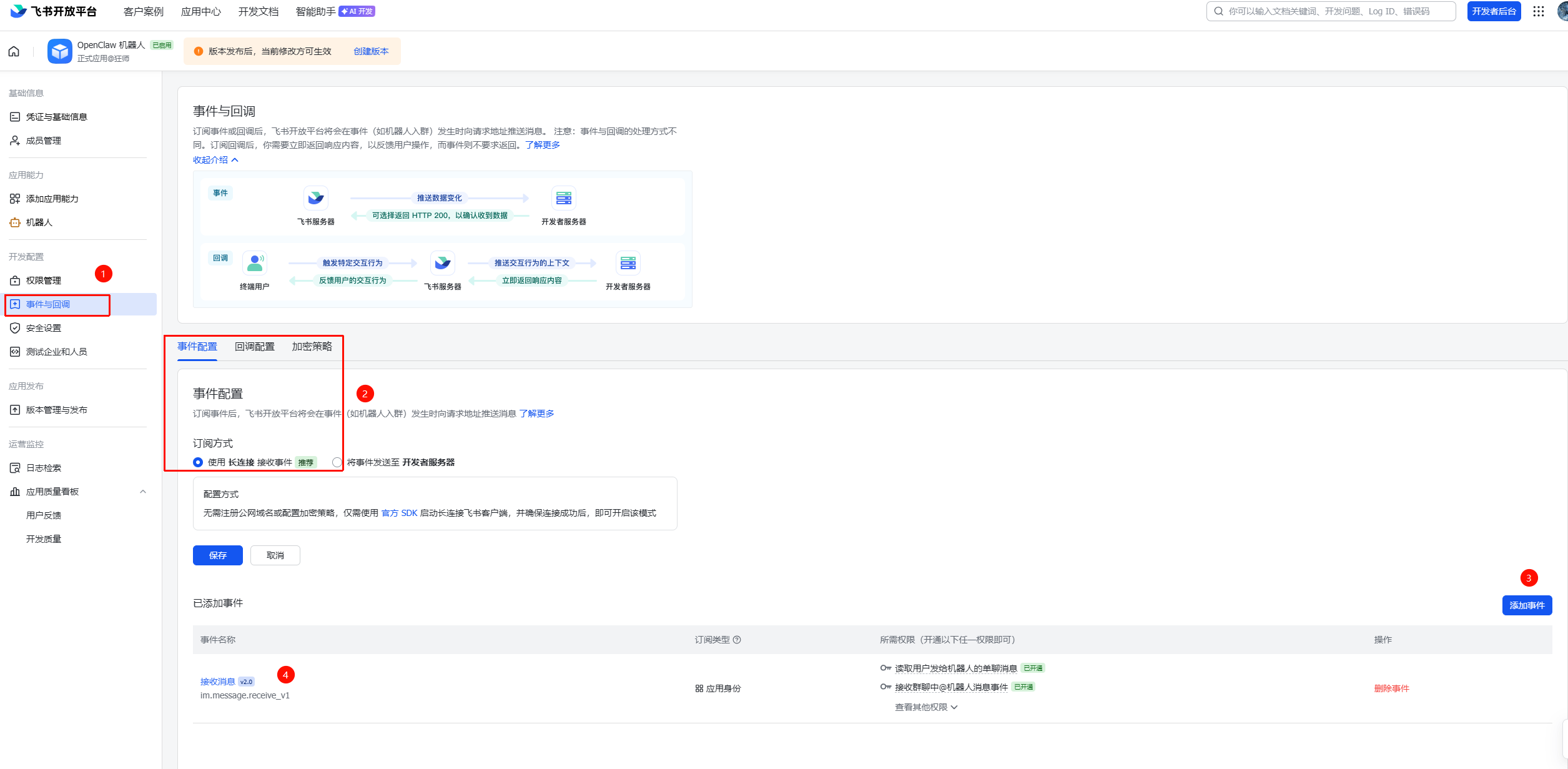This screenshot has height=769, width=1568.
Task: Click the 添加事件 button
Action: tap(1526, 605)
